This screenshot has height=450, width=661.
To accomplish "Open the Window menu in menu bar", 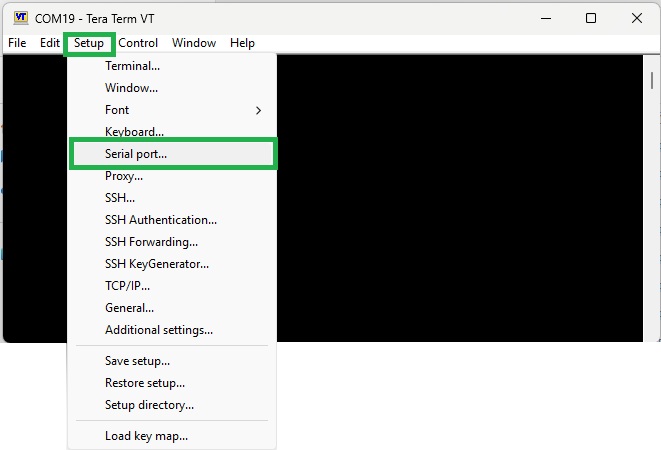I will [x=194, y=43].
